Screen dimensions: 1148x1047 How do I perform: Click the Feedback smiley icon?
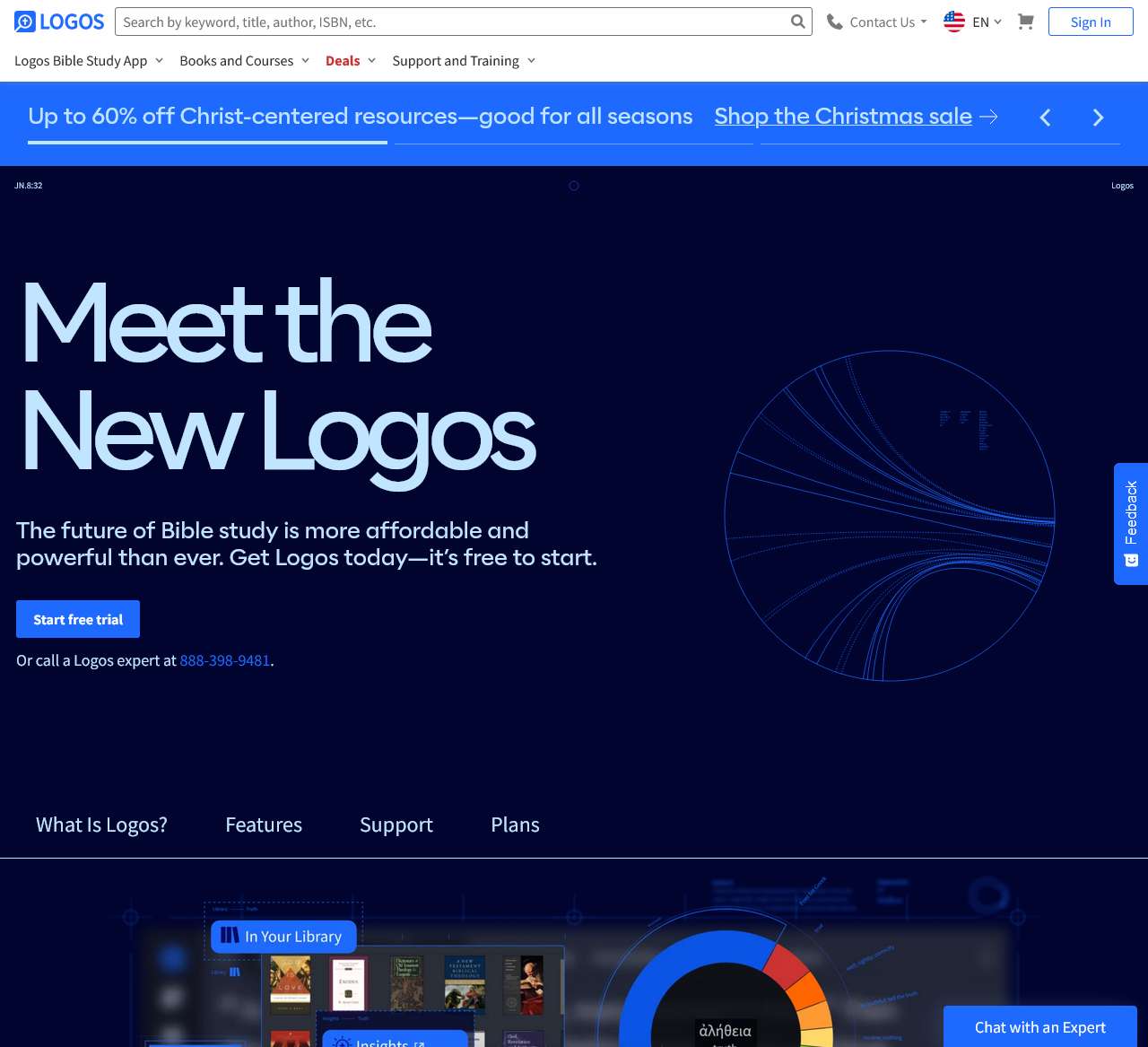pos(1131,560)
